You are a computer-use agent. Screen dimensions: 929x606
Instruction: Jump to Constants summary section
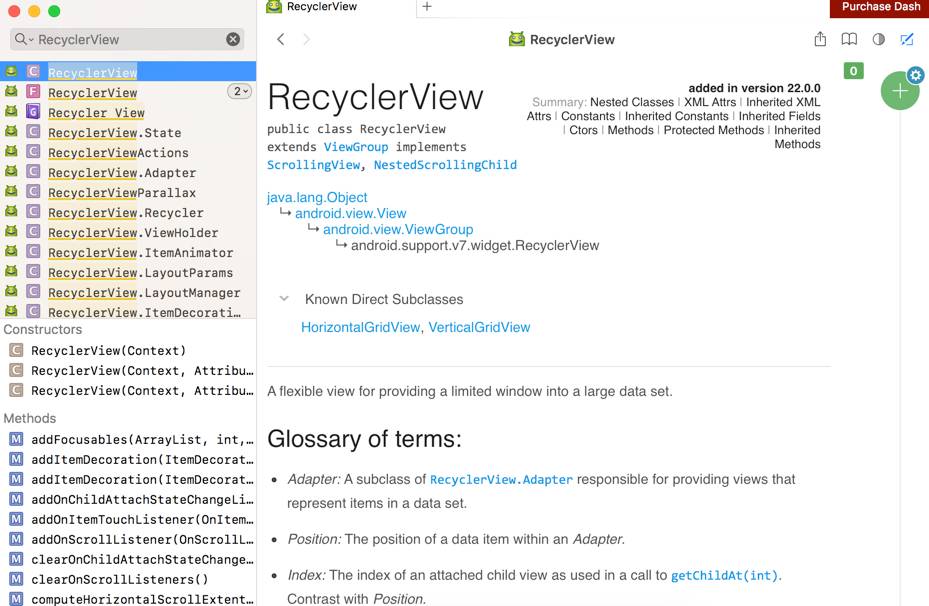(x=588, y=116)
